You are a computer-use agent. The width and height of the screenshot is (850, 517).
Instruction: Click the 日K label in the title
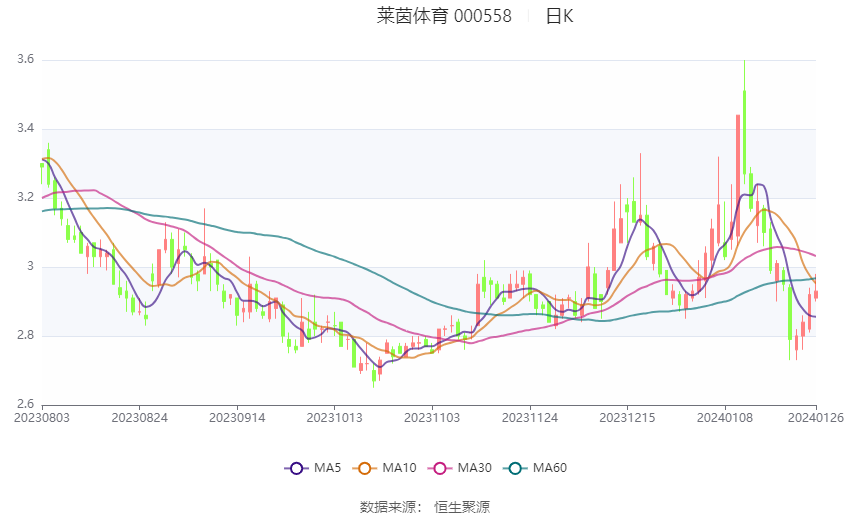(x=559, y=16)
